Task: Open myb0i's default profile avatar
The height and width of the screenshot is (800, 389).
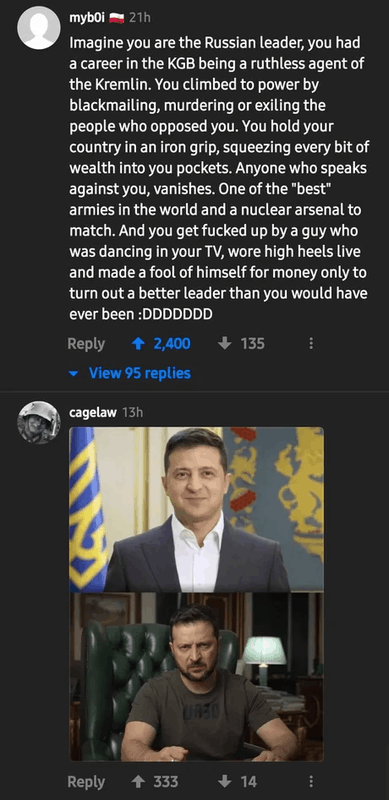Action: [x=39, y=28]
